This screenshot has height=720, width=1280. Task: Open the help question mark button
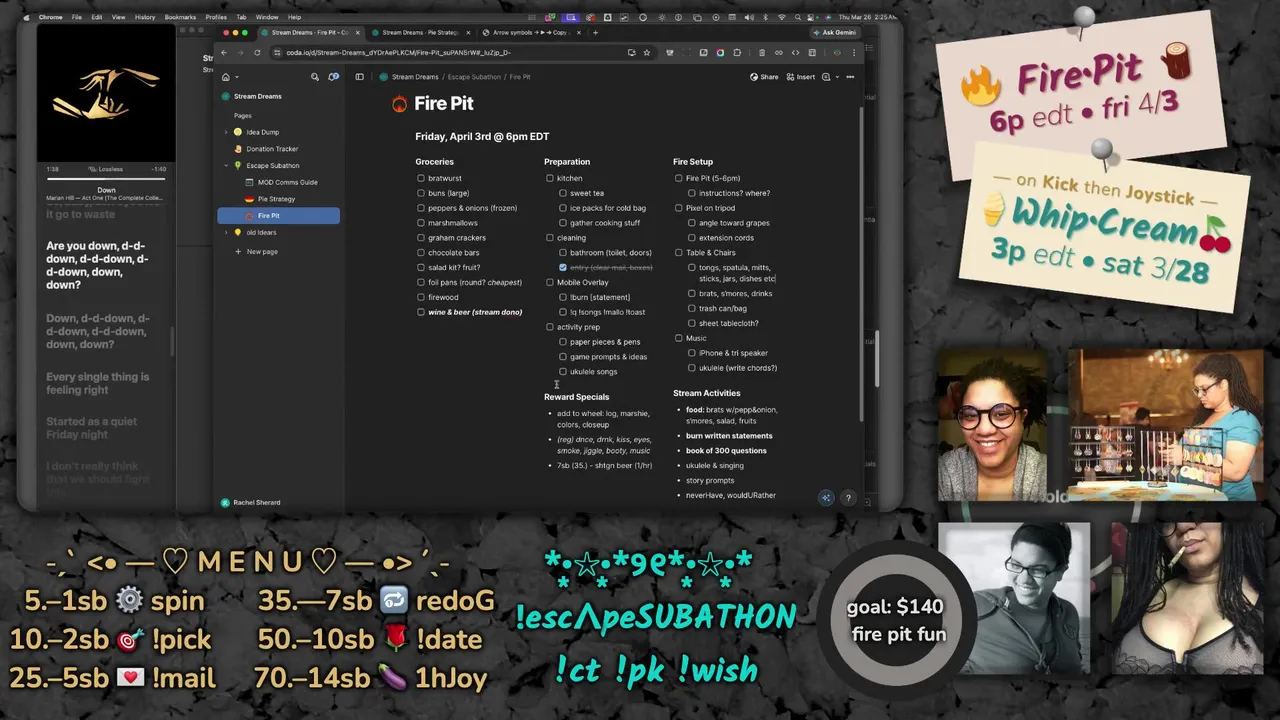(848, 498)
